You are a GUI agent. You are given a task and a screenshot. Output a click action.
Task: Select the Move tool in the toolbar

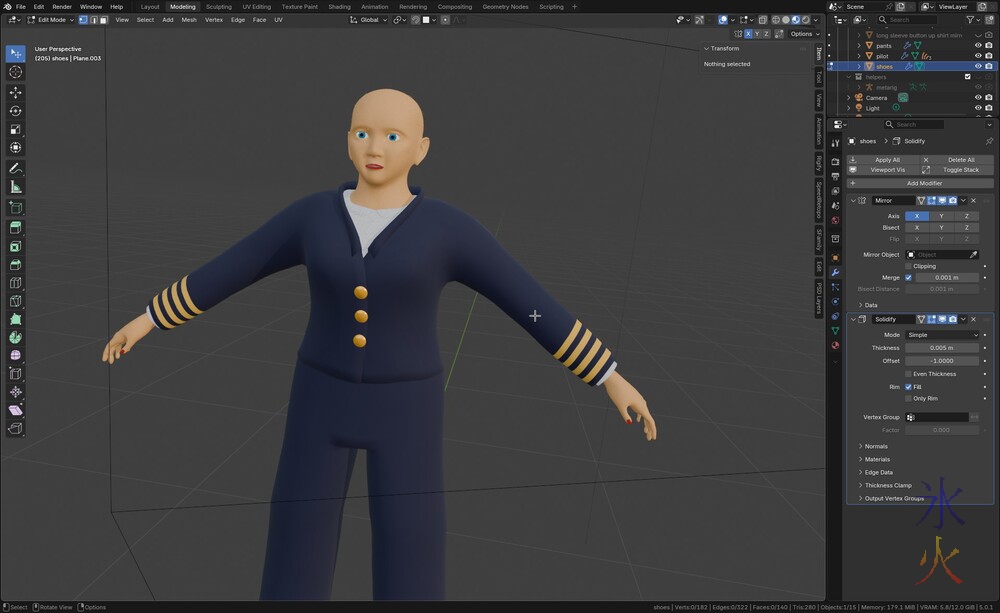16,92
